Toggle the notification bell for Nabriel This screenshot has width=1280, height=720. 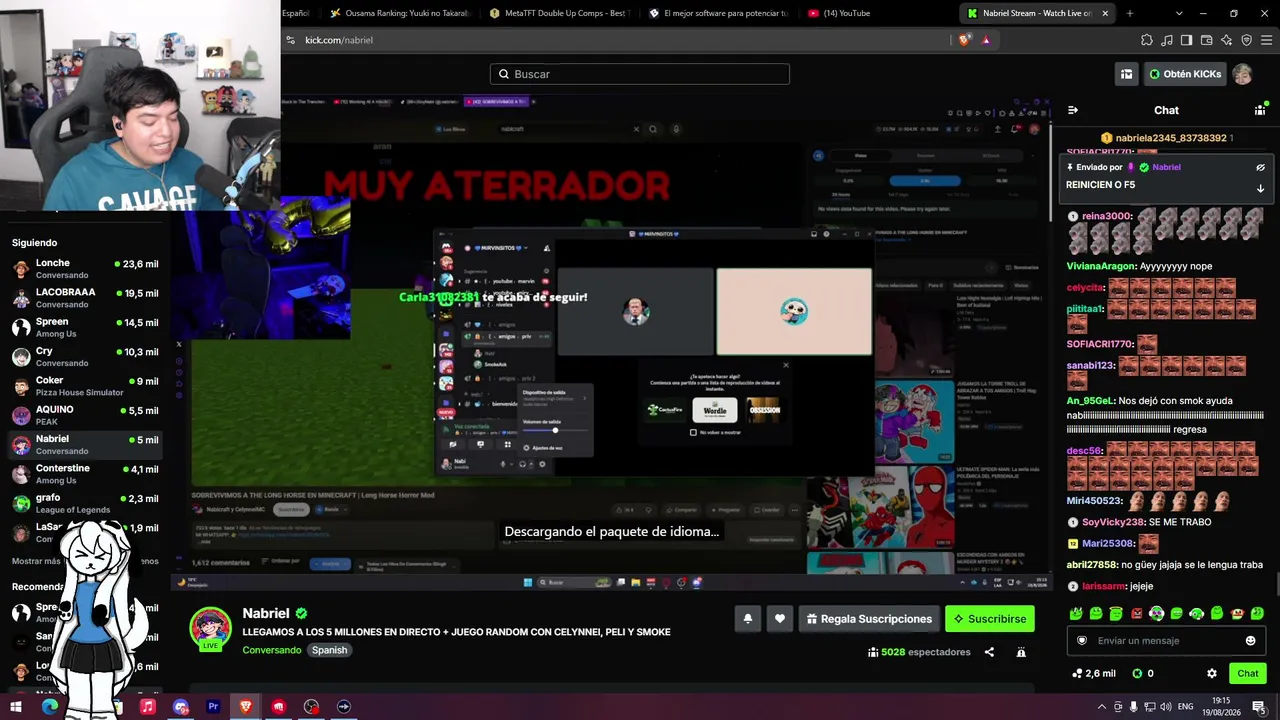[747, 619]
